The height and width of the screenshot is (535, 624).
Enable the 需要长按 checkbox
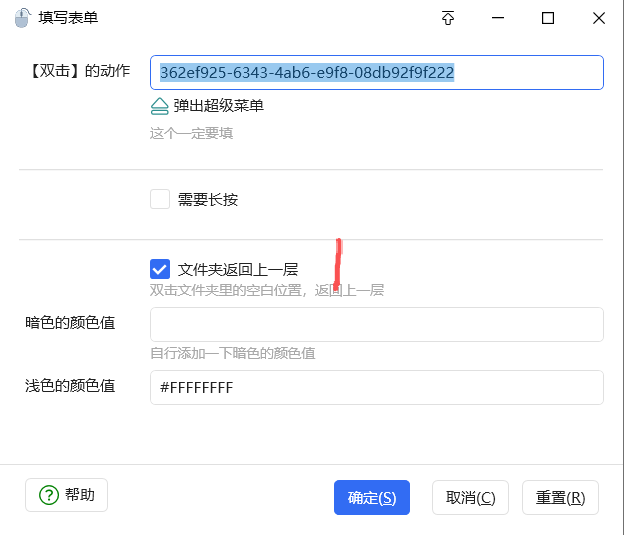pos(160,199)
